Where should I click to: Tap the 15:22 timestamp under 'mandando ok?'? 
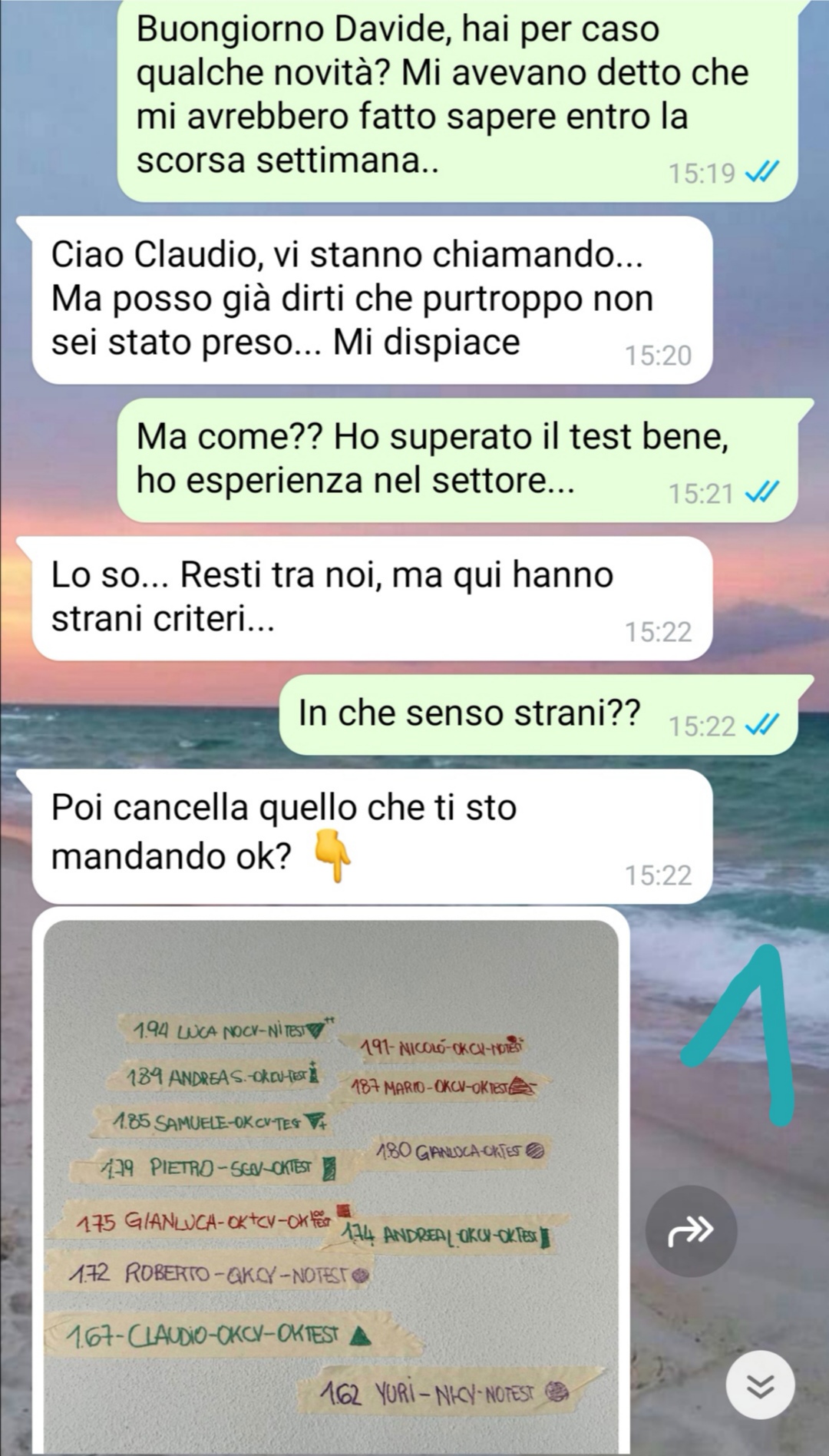click(x=658, y=875)
